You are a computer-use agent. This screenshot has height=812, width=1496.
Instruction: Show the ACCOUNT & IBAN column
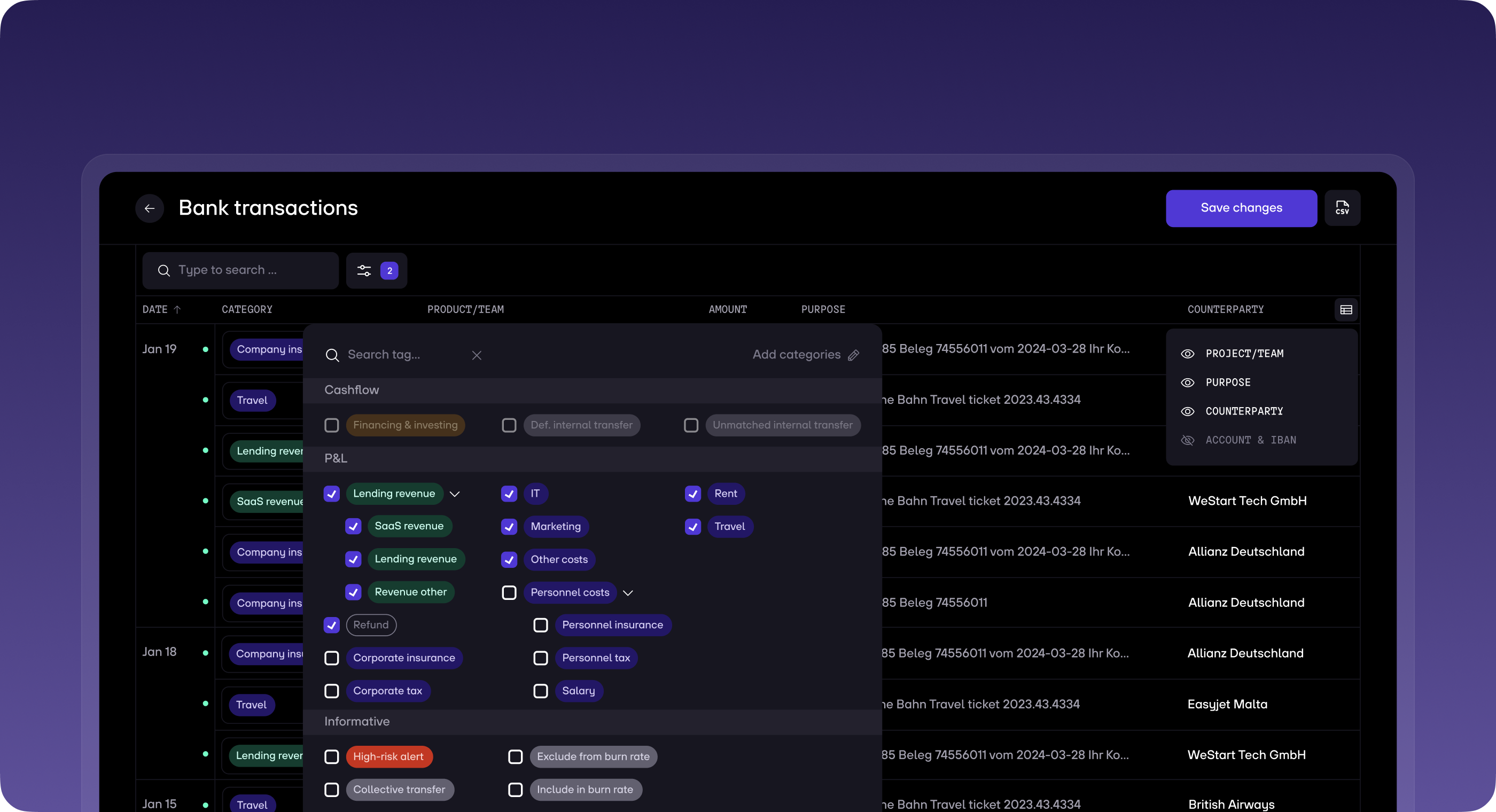(x=1188, y=440)
